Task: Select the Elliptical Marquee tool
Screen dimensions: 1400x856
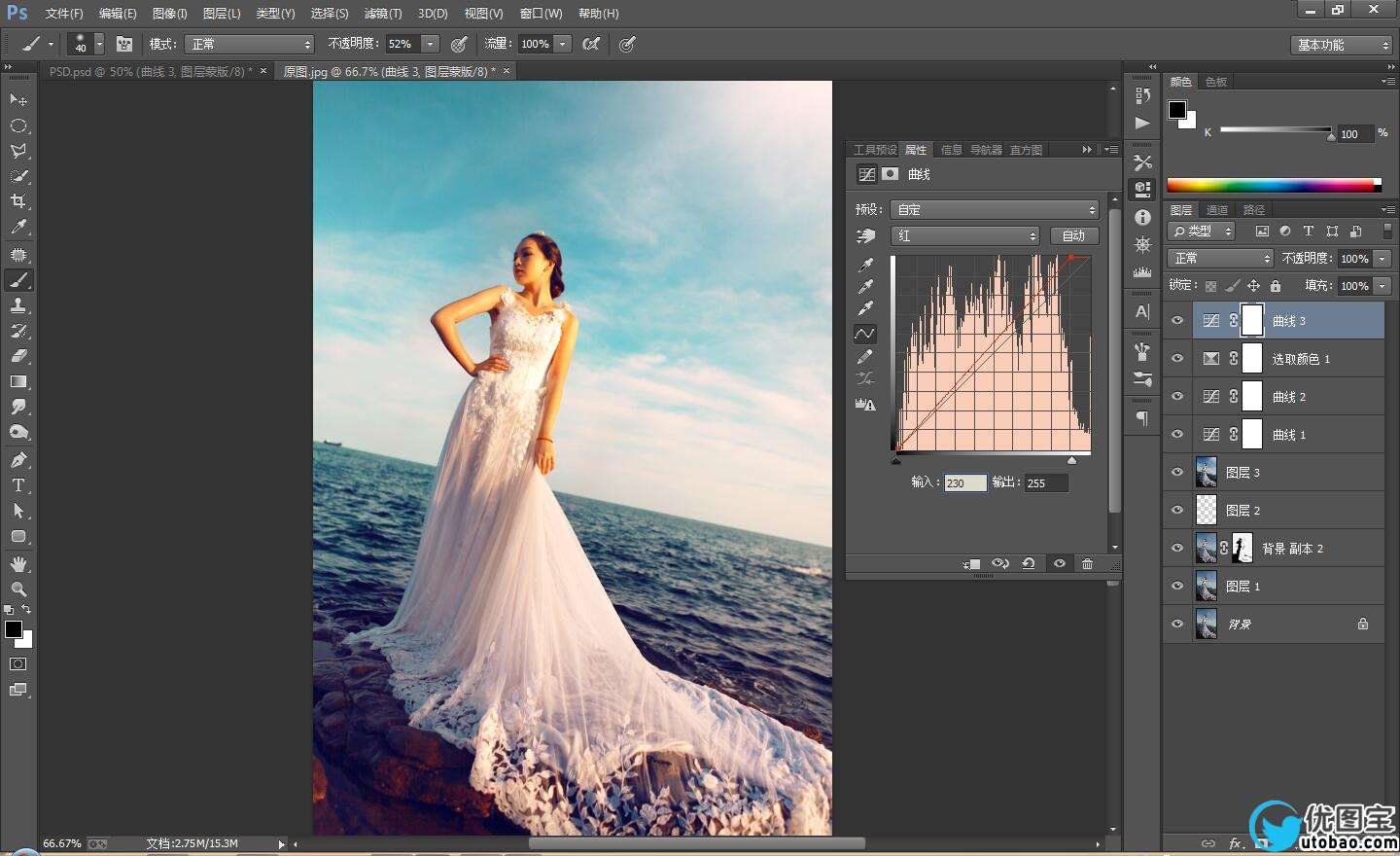Action: point(17,125)
